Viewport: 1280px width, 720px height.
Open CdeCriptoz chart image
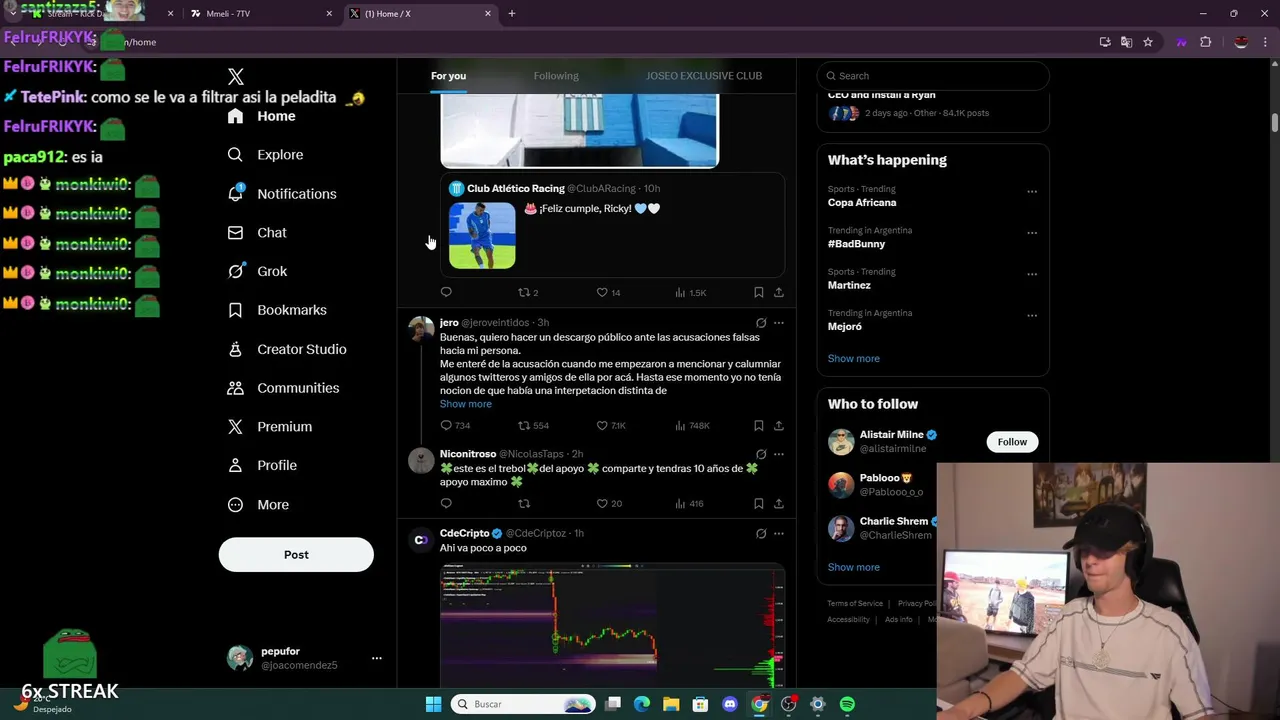(612, 626)
